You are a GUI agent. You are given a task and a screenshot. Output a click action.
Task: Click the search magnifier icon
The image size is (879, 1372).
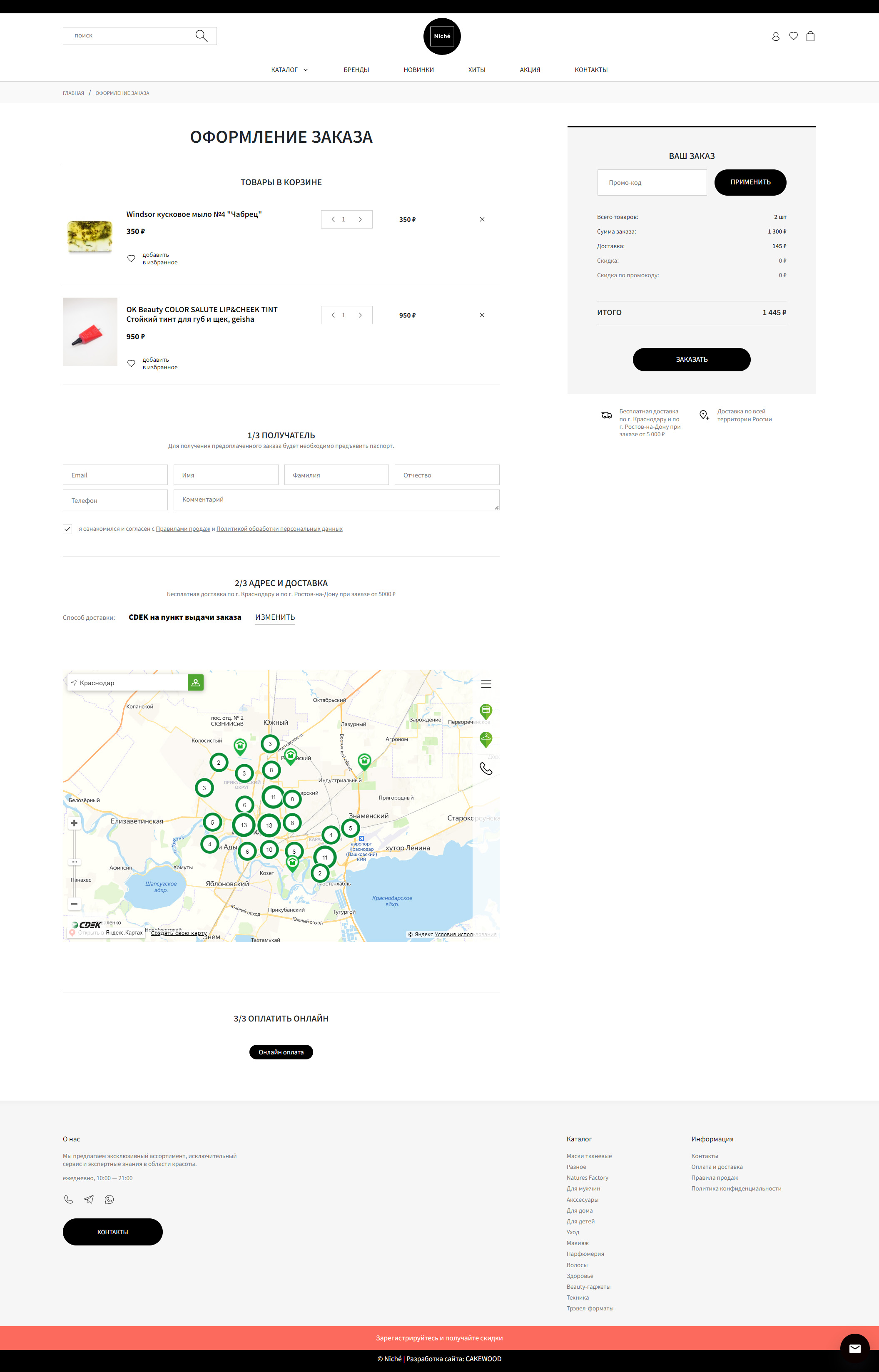click(201, 36)
